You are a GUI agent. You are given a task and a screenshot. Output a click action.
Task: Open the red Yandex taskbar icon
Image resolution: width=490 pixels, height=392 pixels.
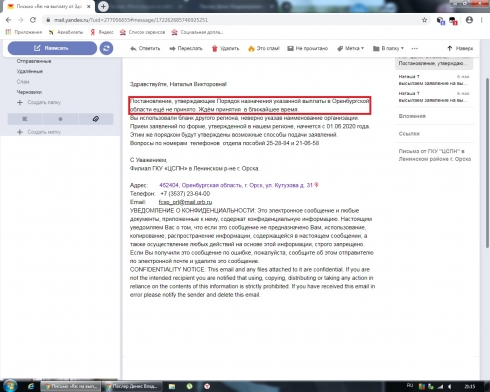pos(207,386)
